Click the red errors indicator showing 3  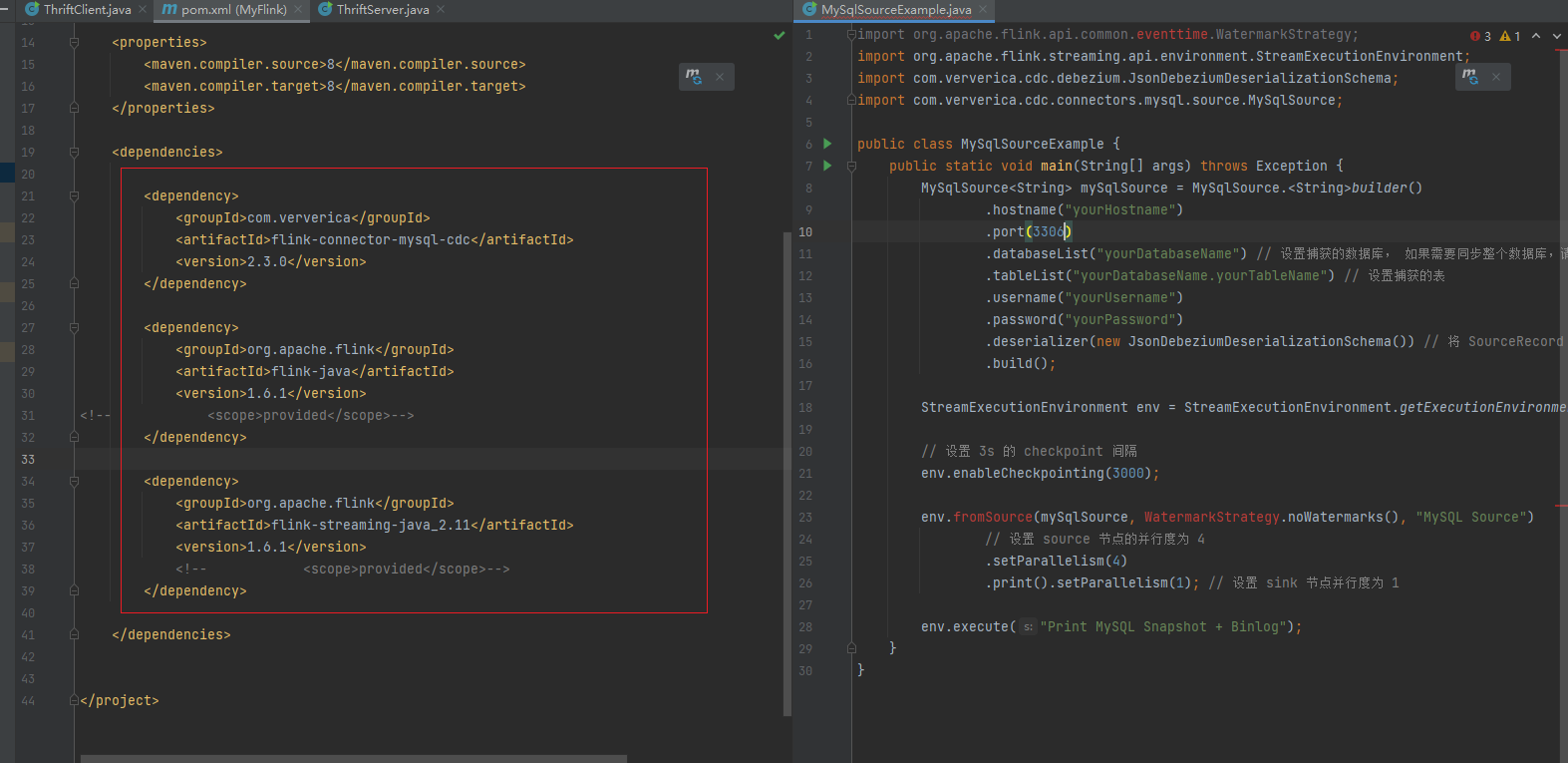[1480, 36]
